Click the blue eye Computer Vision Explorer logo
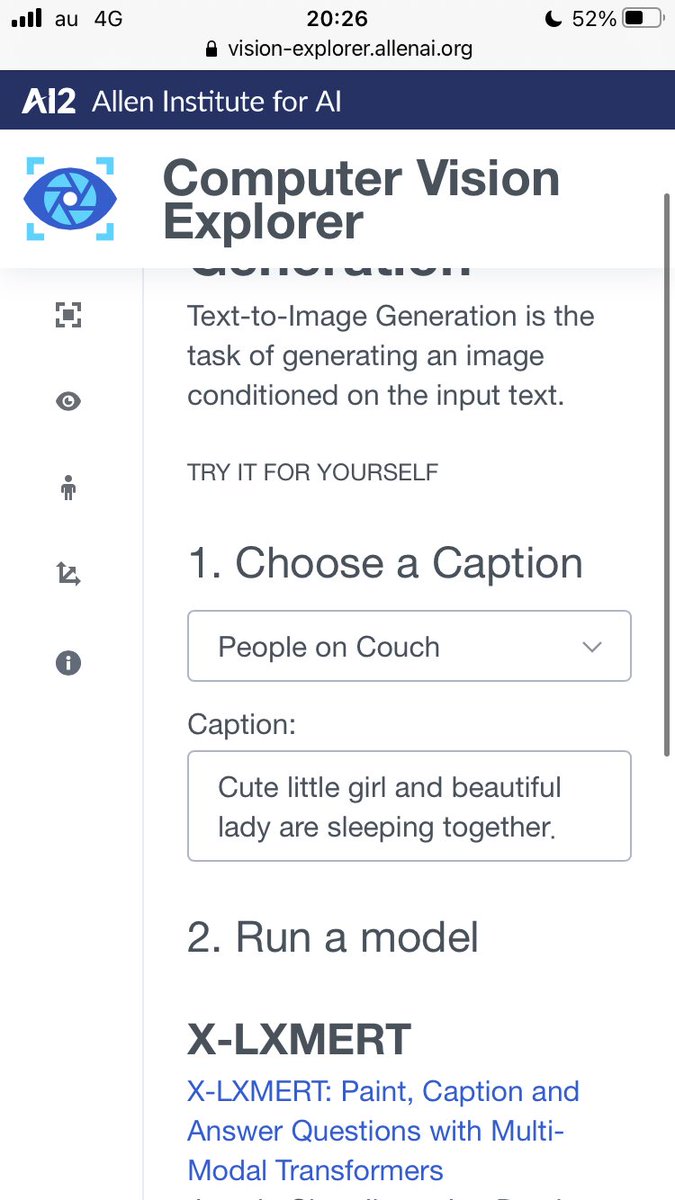Screen dimensions: 675x1200 click(x=70, y=198)
